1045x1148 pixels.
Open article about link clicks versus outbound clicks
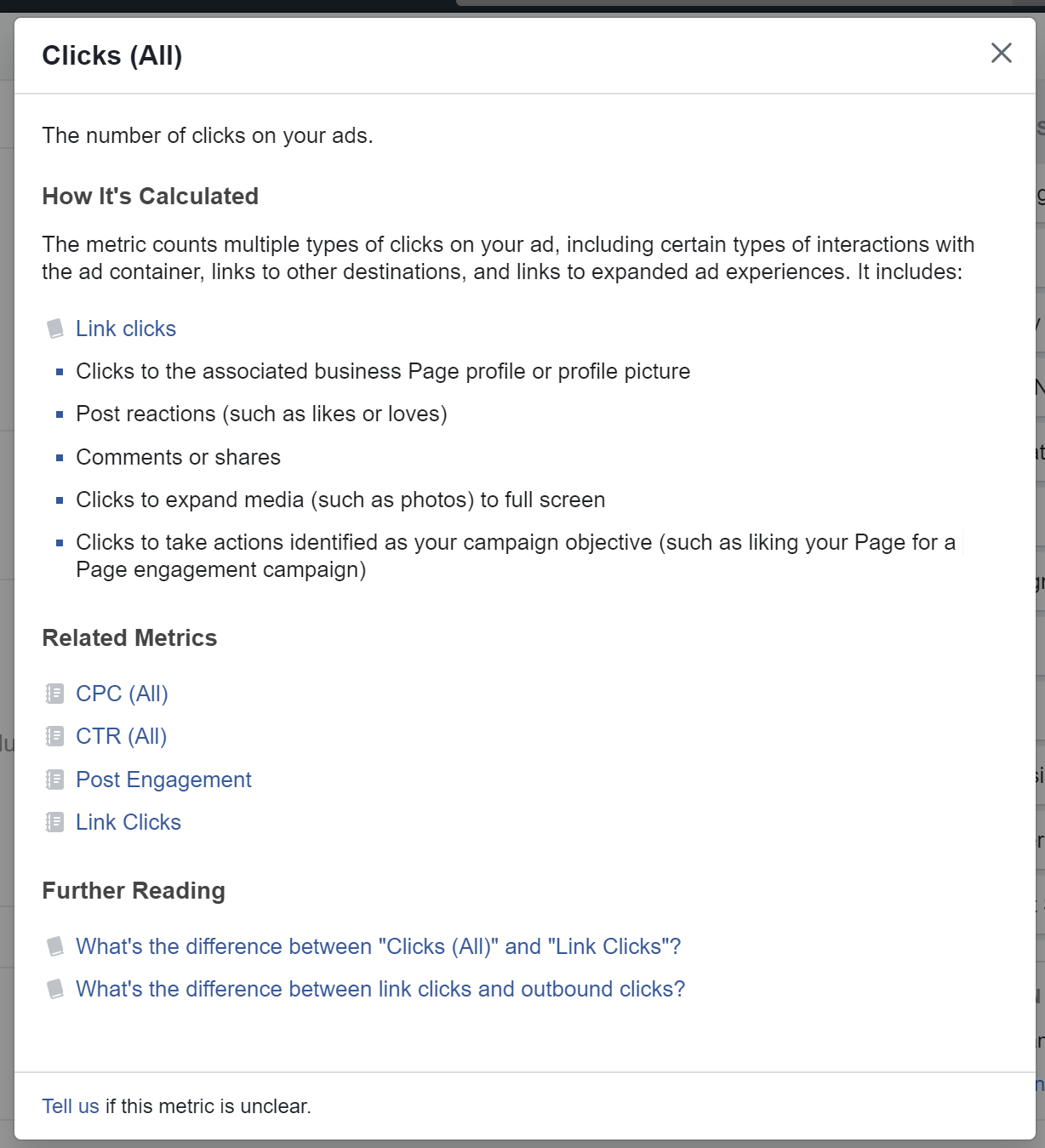click(x=380, y=989)
